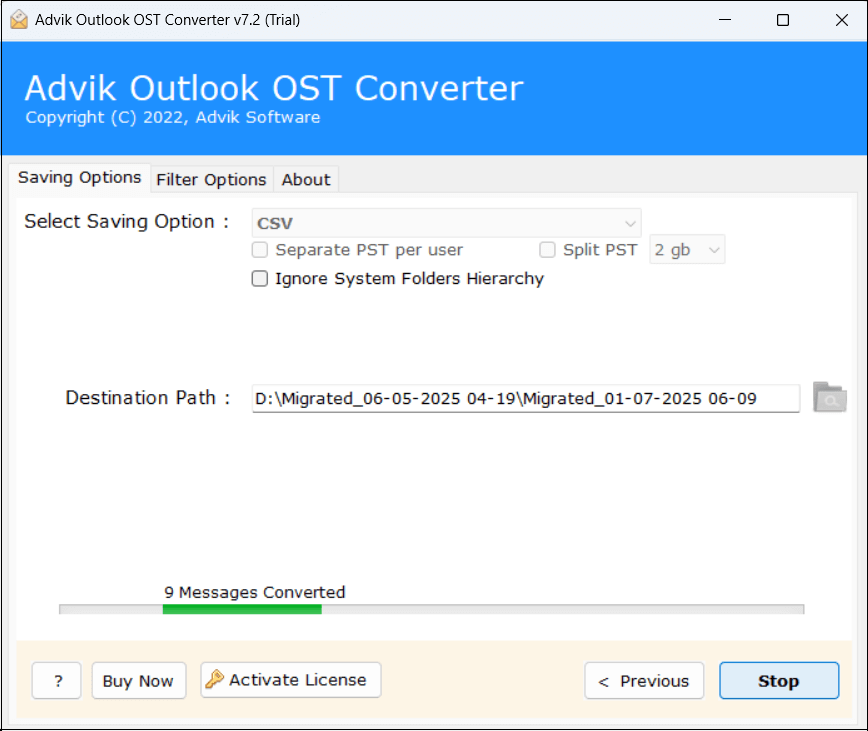
Task: Close the Advik converter window
Action: tap(841, 20)
